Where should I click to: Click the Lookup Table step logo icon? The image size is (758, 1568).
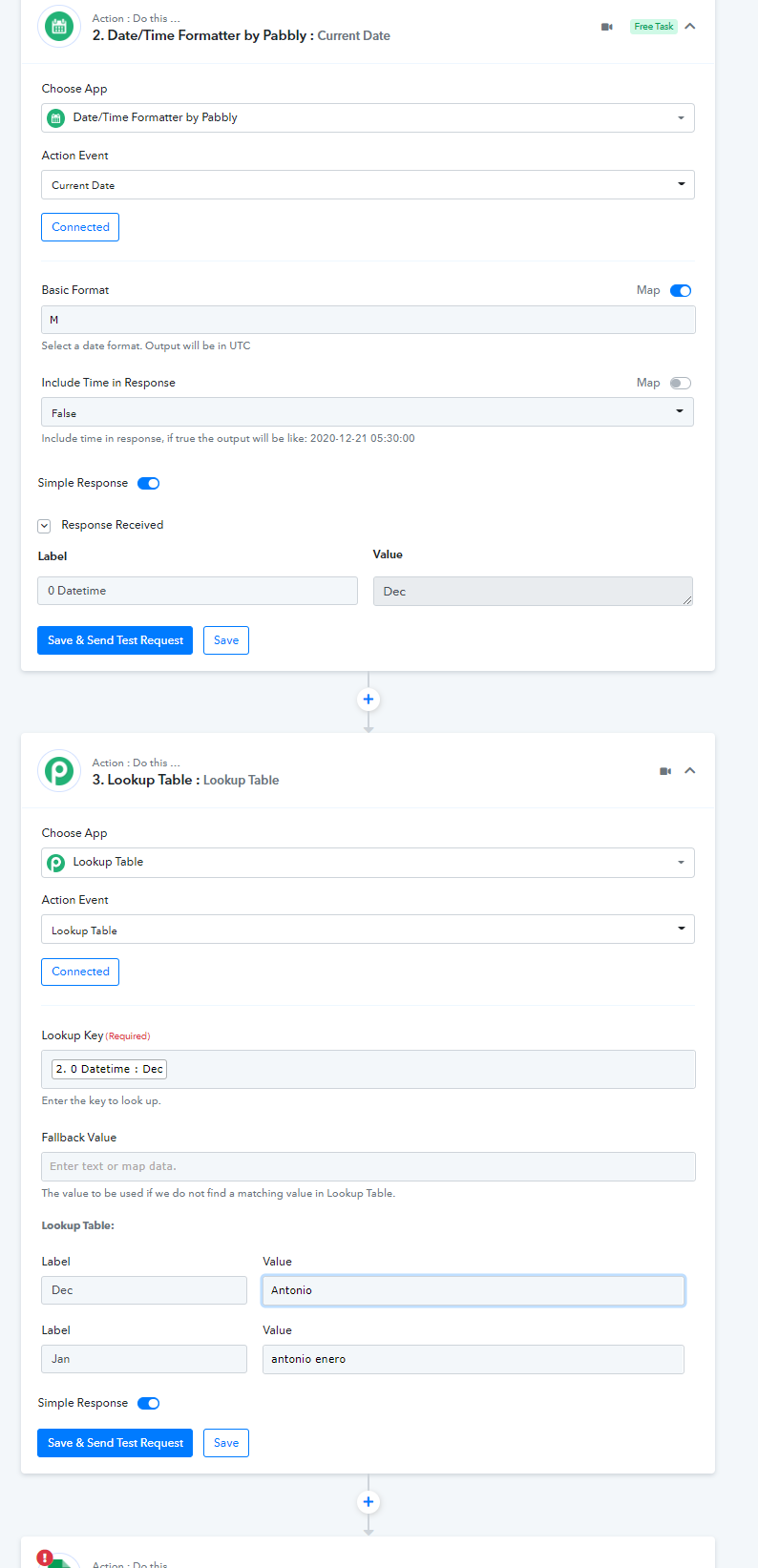tap(59, 770)
